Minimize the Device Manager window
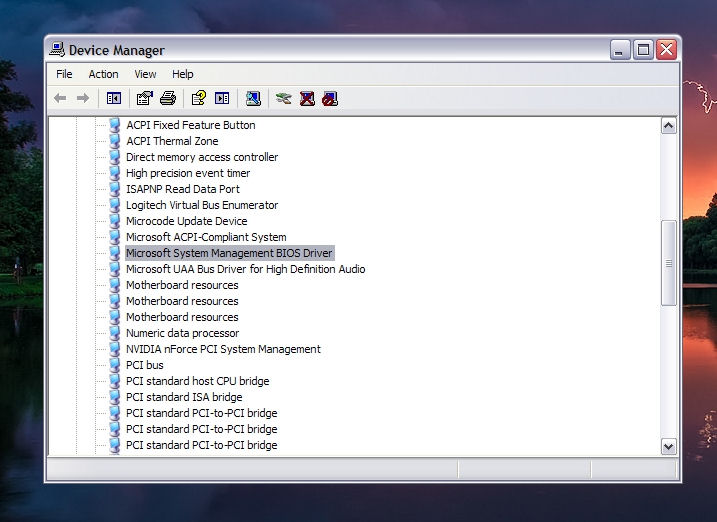The image size is (717, 522). 620,49
